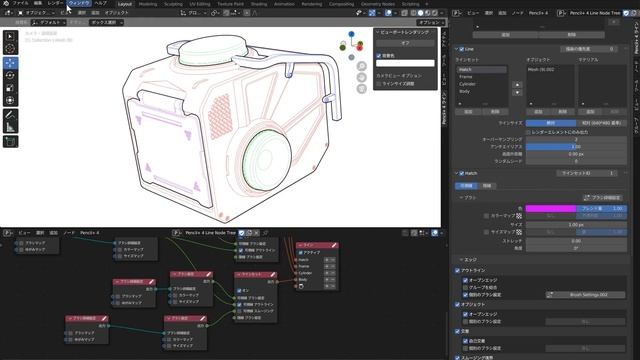Click the viewport pan hand gizmo
The height and width of the screenshot is (360, 640).
click(362, 78)
